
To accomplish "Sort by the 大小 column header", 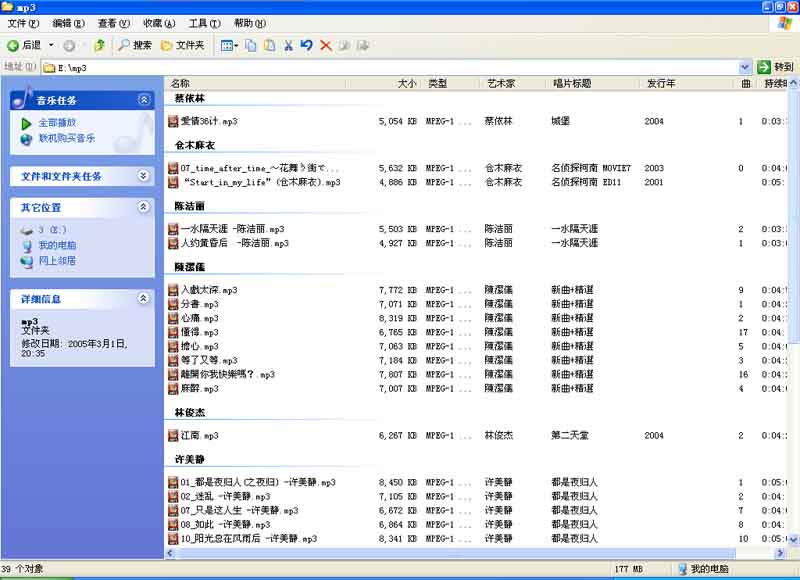I will 384,83.
